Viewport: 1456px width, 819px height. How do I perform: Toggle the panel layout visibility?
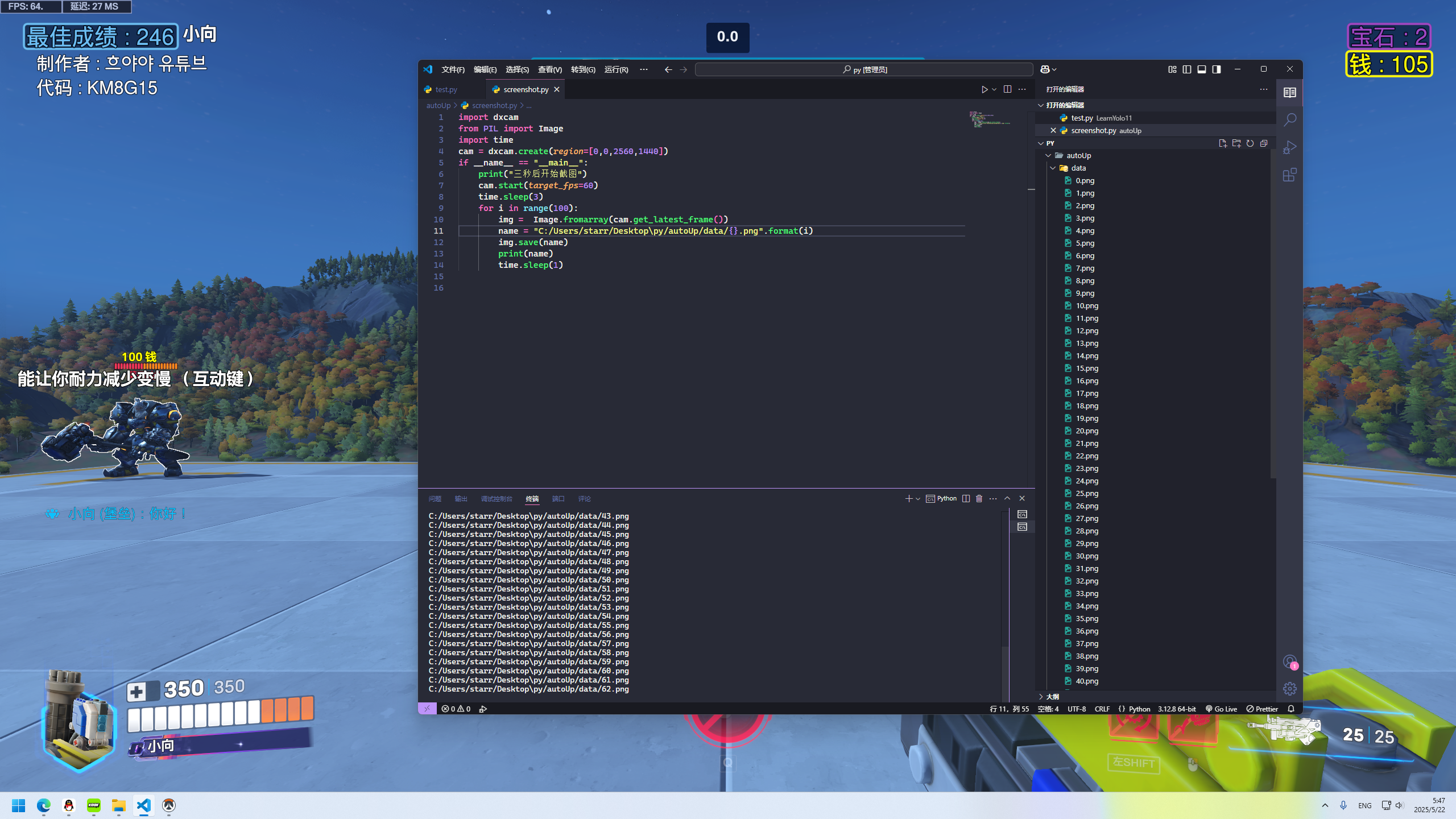click(x=1201, y=69)
